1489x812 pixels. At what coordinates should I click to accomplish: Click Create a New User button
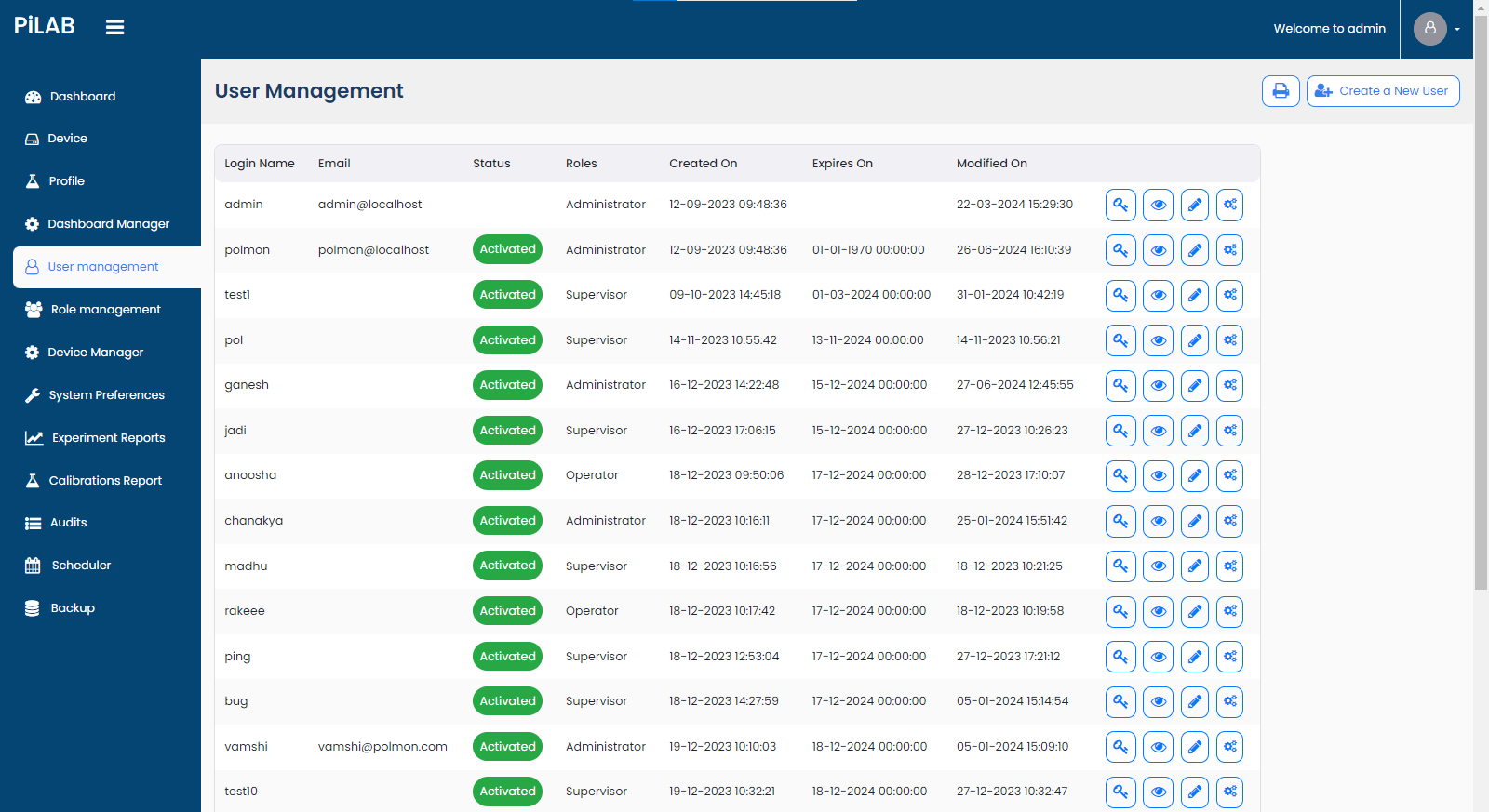tap(1383, 91)
